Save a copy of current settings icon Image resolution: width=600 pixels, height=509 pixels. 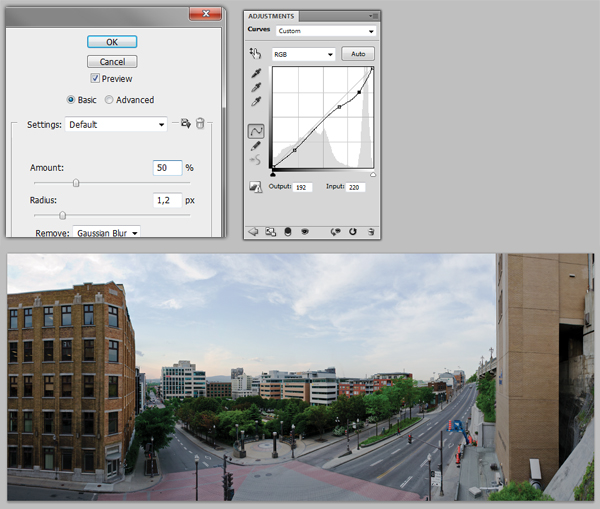coord(186,123)
